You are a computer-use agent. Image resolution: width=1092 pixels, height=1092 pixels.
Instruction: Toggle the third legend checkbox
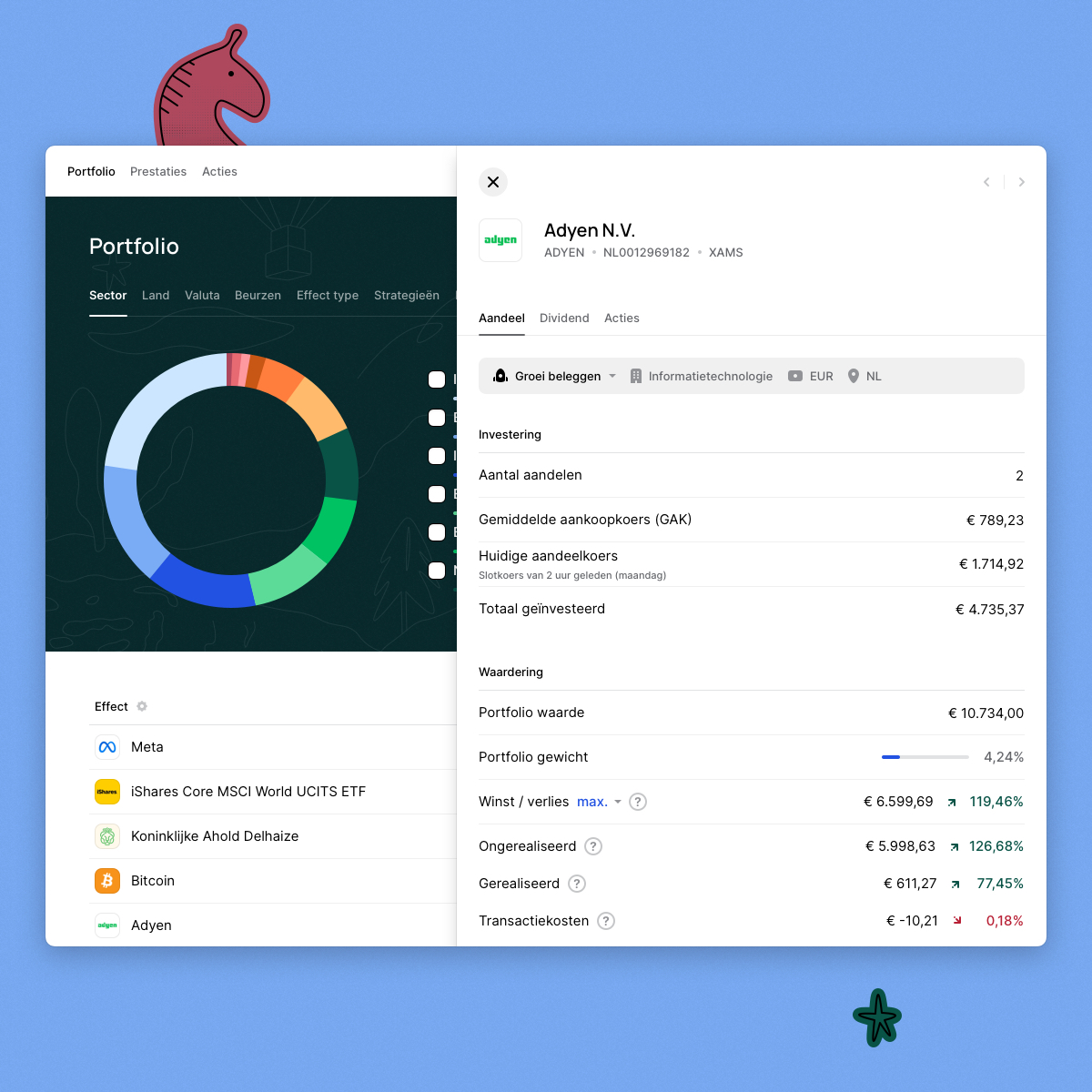[x=437, y=456]
